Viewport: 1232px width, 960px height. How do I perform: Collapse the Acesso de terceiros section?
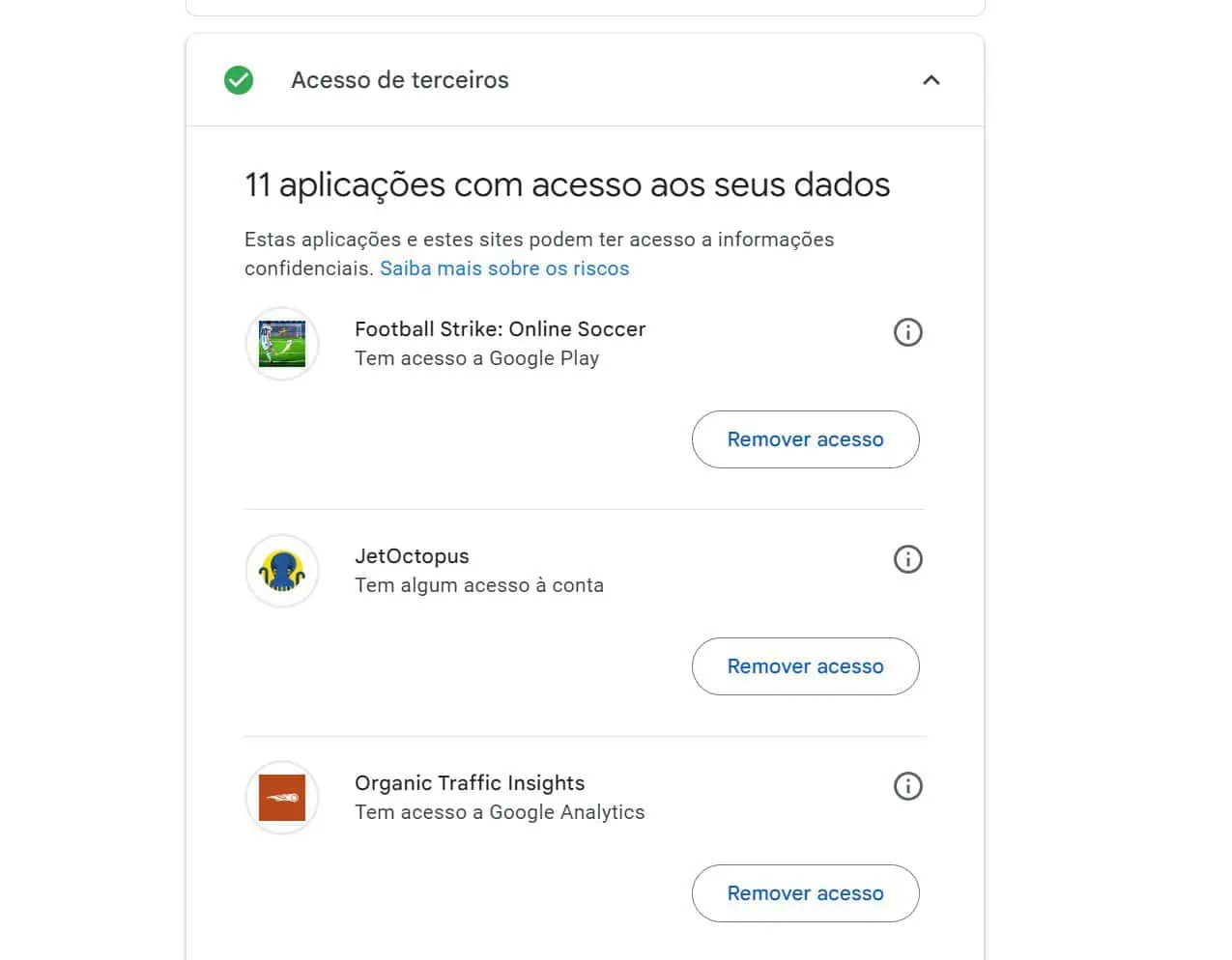pos(931,80)
